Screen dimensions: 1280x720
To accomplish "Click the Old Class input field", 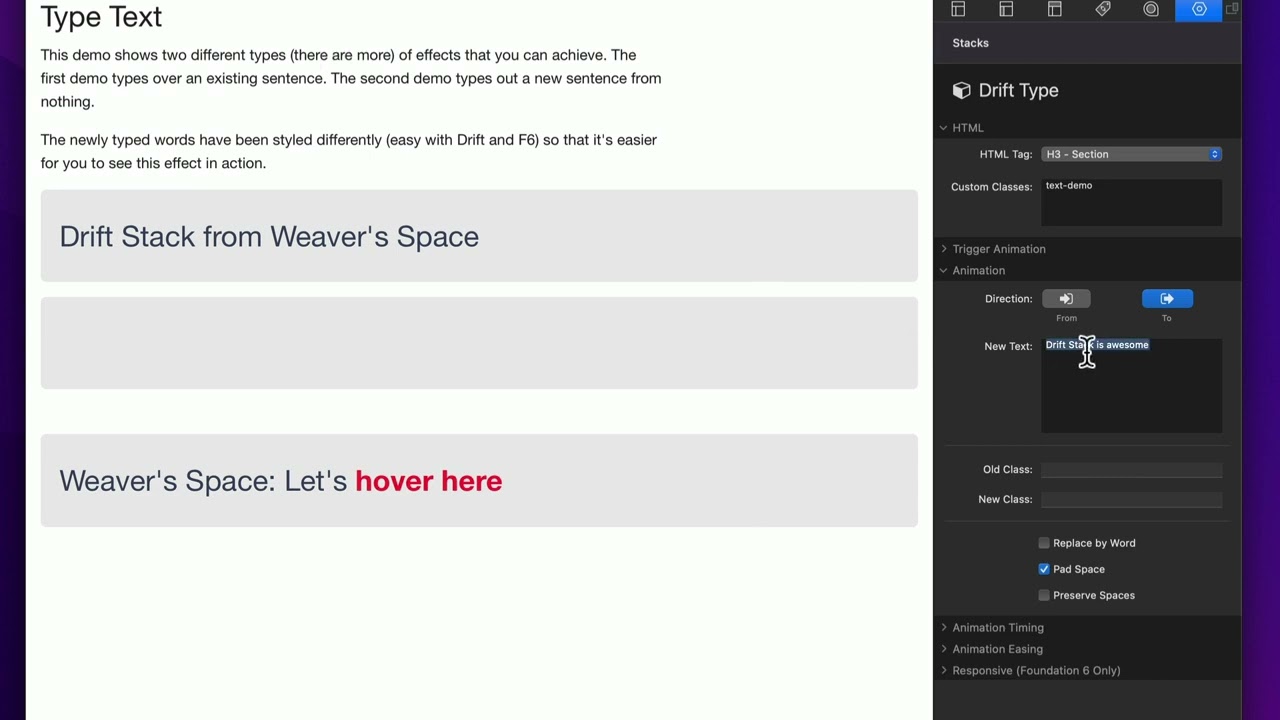I will click(1131, 470).
